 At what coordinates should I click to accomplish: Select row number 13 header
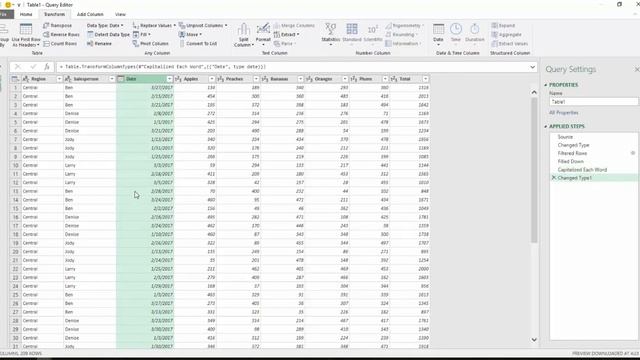[16, 191]
